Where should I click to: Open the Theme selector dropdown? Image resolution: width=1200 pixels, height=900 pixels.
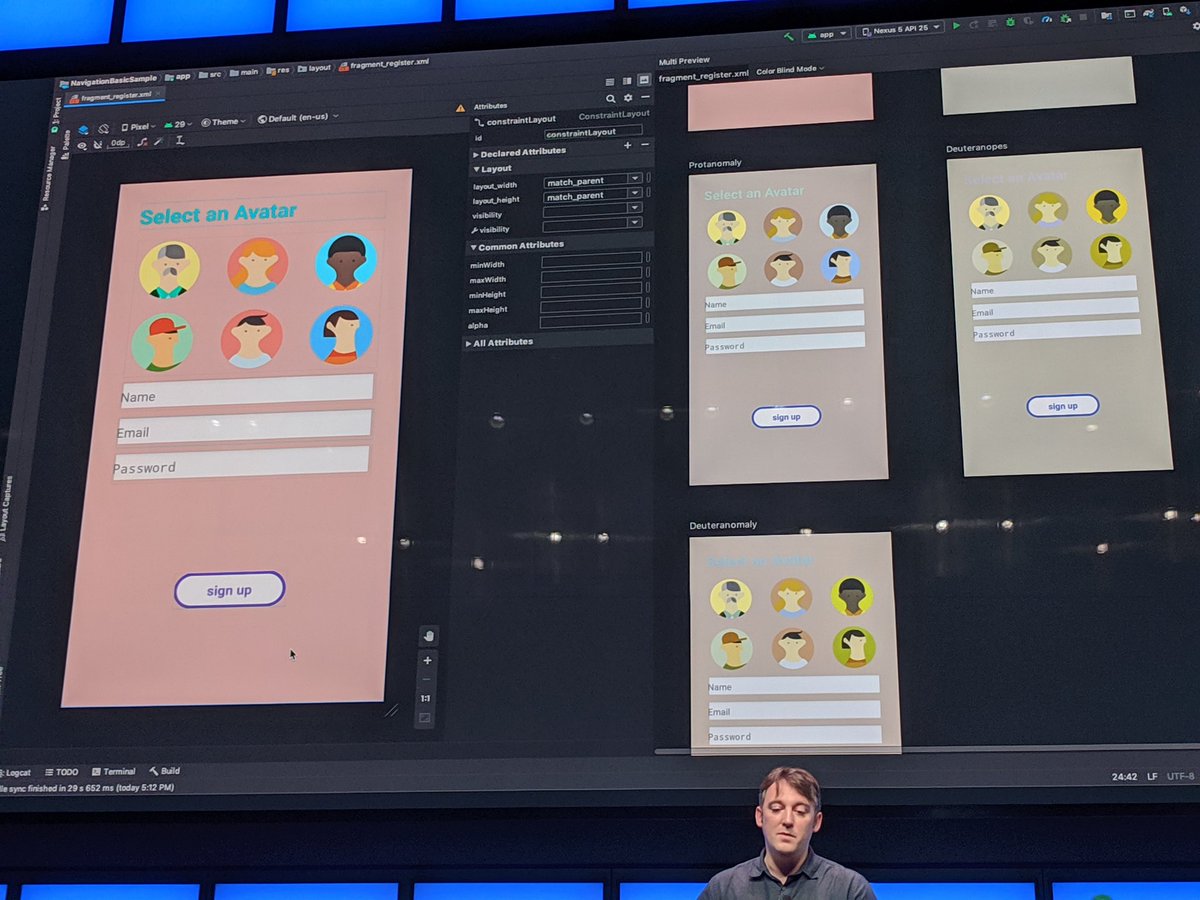click(x=222, y=121)
